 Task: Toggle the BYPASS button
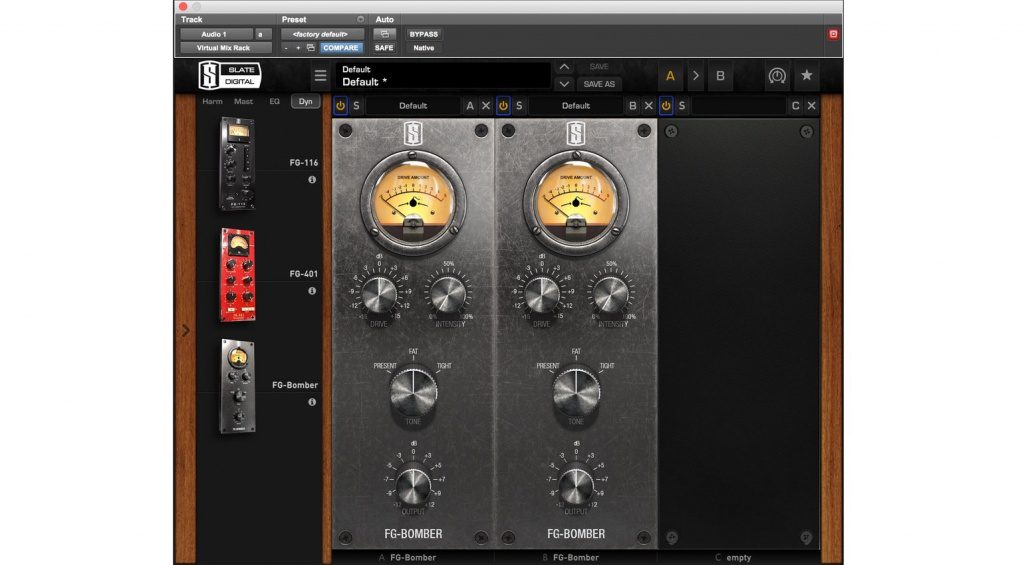(423, 34)
